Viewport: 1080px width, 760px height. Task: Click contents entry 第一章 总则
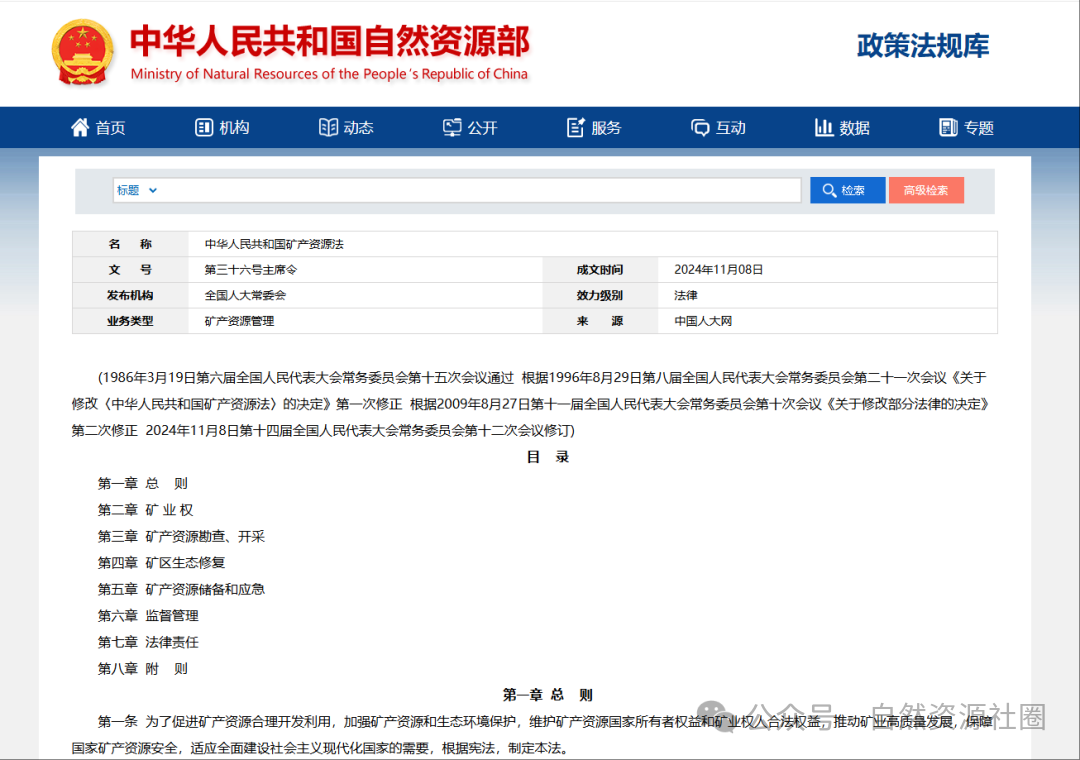(143, 483)
